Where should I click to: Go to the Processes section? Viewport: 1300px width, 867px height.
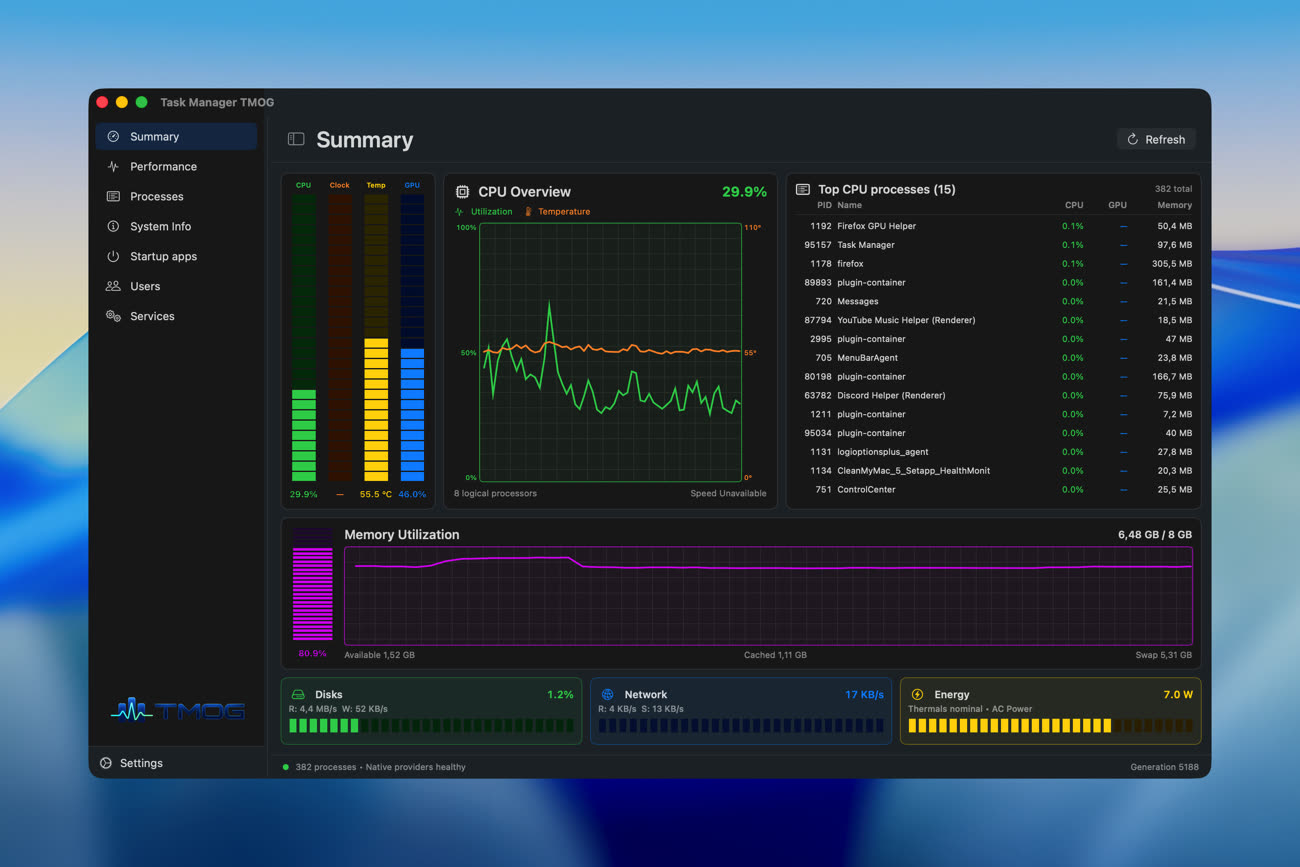click(x=176, y=197)
